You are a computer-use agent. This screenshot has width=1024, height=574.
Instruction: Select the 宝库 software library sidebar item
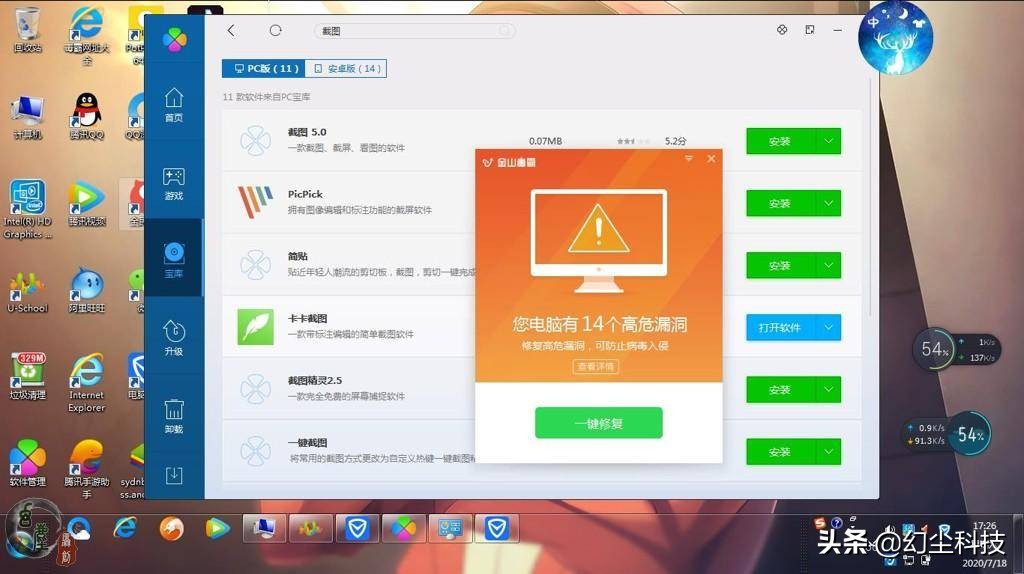pos(174,260)
